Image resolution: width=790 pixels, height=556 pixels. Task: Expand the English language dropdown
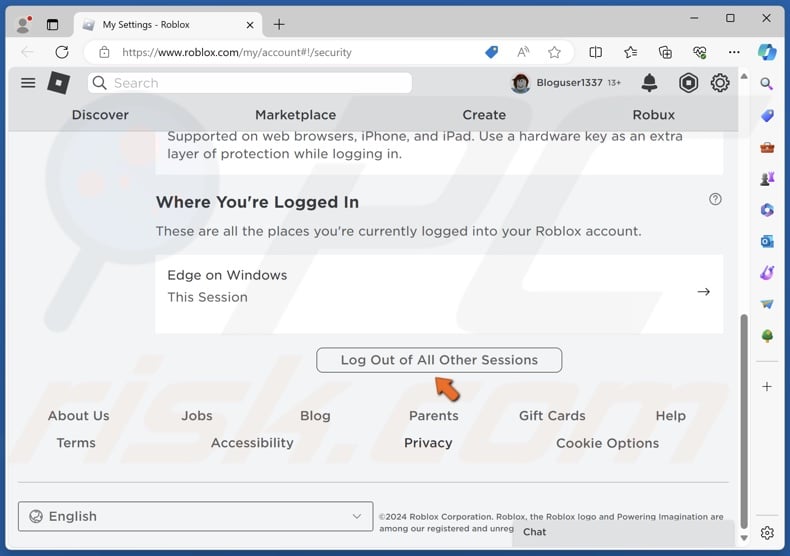(195, 516)
